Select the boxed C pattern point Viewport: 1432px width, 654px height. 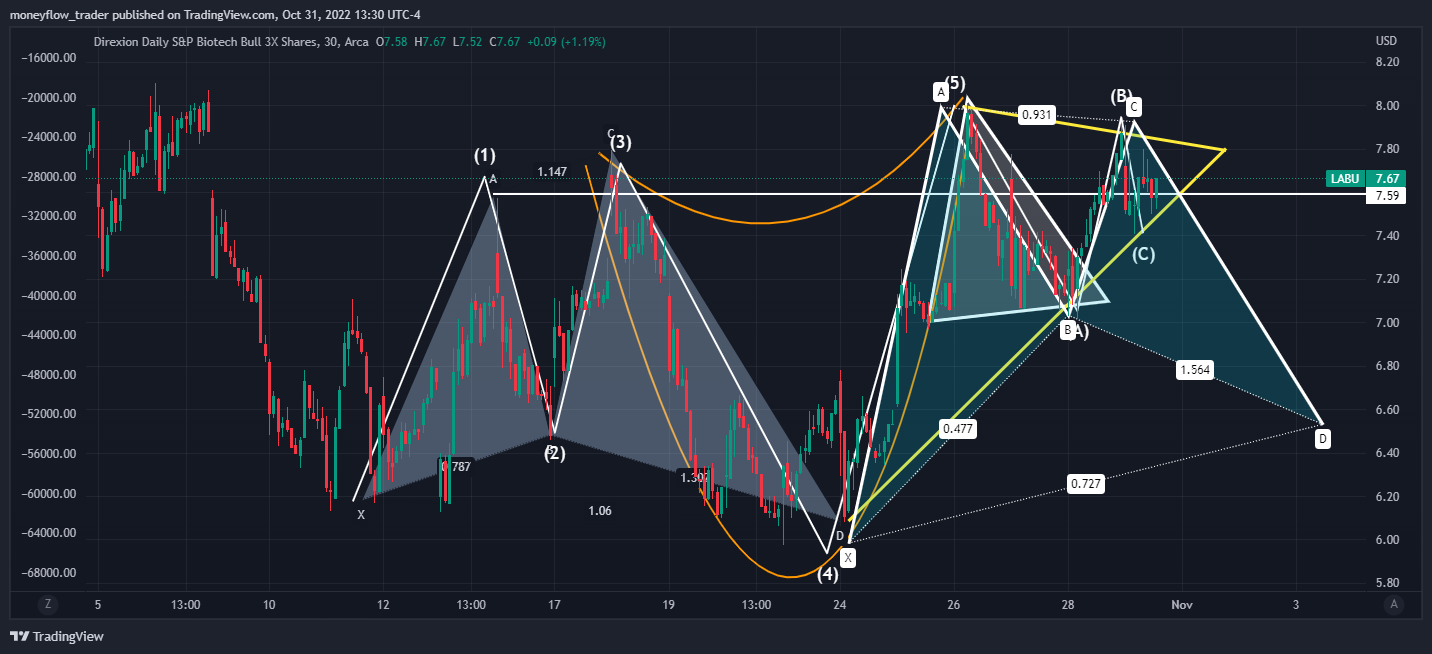pos(1134,107)
